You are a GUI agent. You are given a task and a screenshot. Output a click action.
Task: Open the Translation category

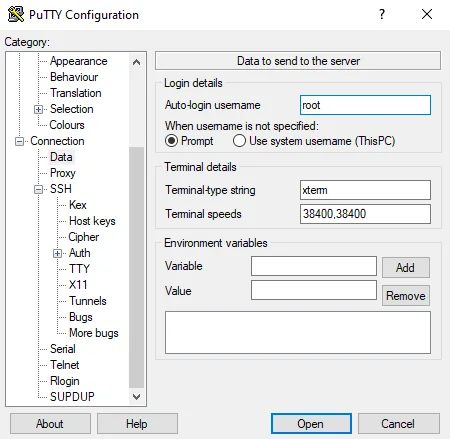pos(76,93)
